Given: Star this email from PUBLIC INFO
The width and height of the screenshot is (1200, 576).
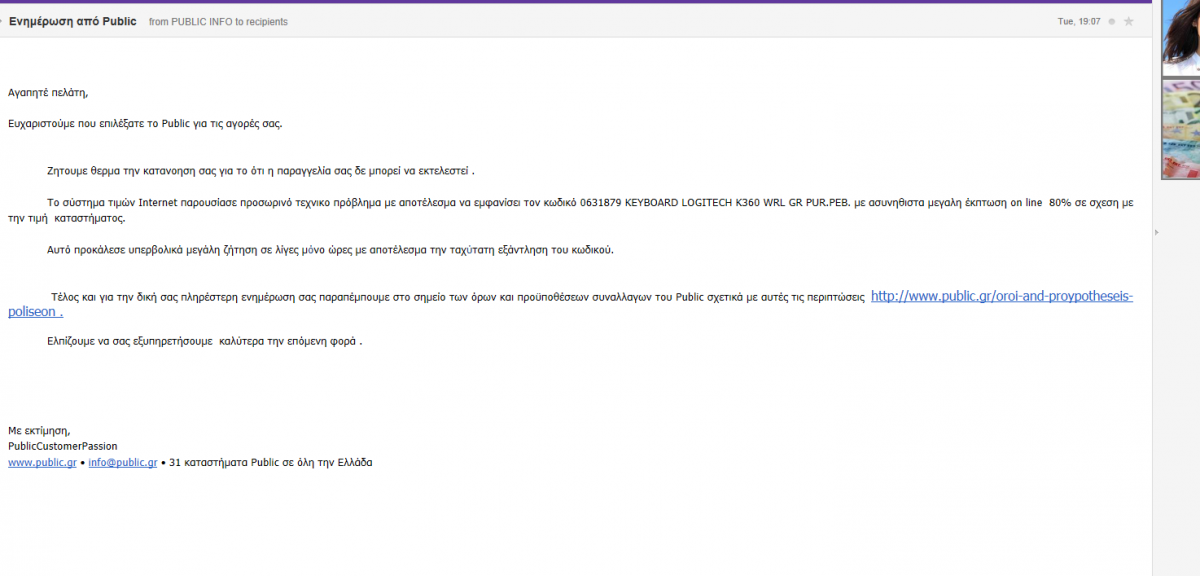Looking at the screenshot, I should coord(1129,21).
